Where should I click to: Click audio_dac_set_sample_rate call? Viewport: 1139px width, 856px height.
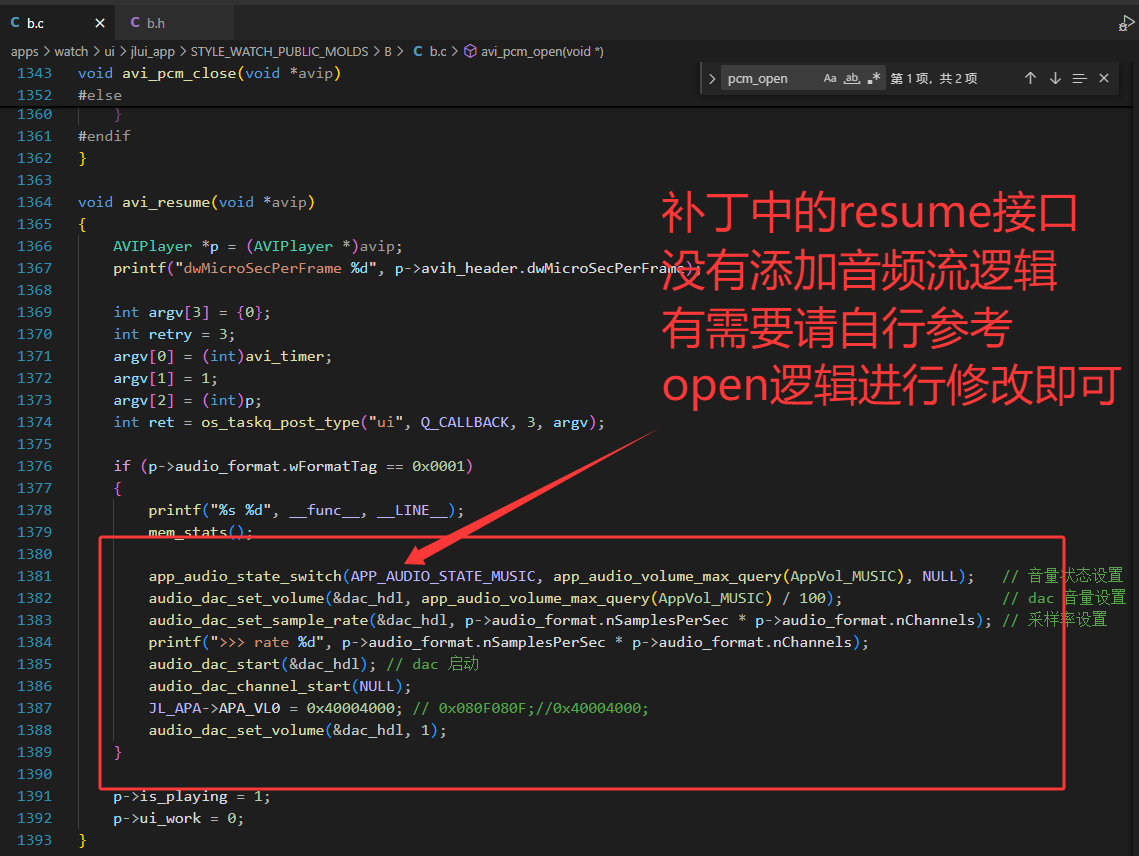coord(258,620)
